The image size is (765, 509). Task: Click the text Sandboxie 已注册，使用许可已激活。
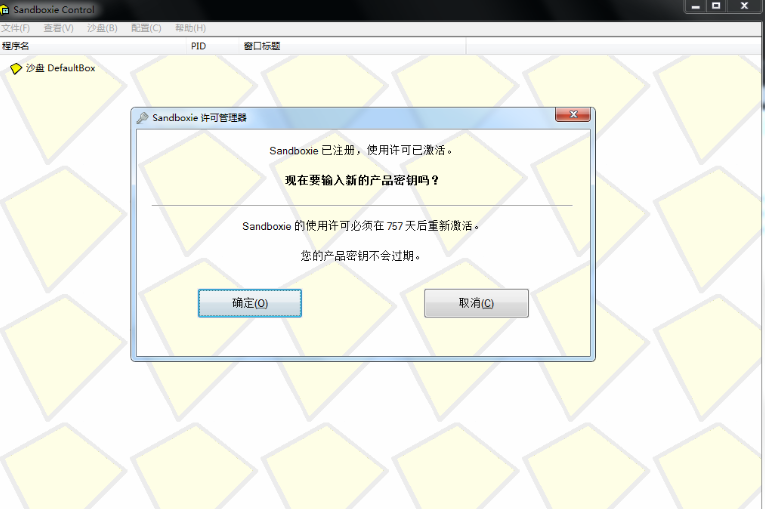[361, 150]
